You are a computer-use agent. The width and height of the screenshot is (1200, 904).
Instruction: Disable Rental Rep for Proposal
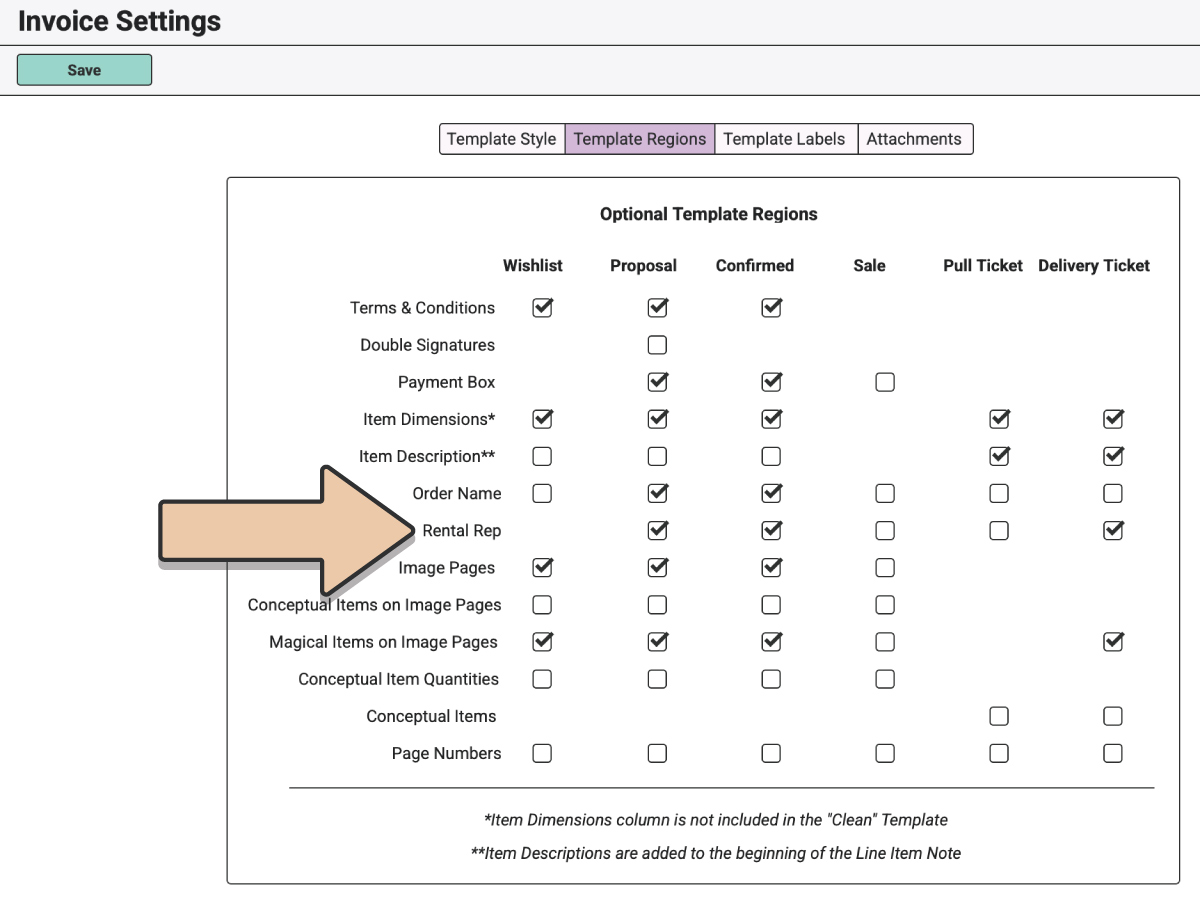tap(657, 530)
